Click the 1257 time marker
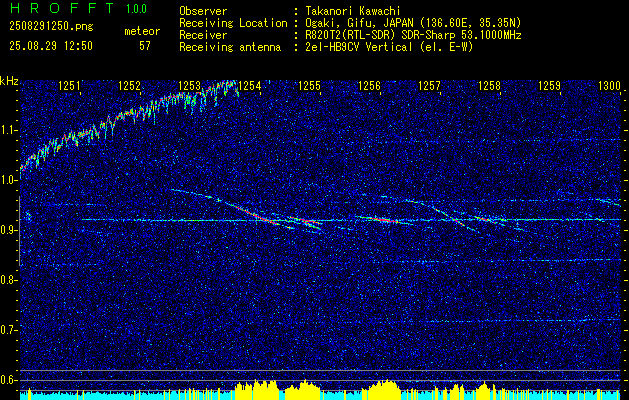Screen dimensions: 629x400 [x=430, y=85]
